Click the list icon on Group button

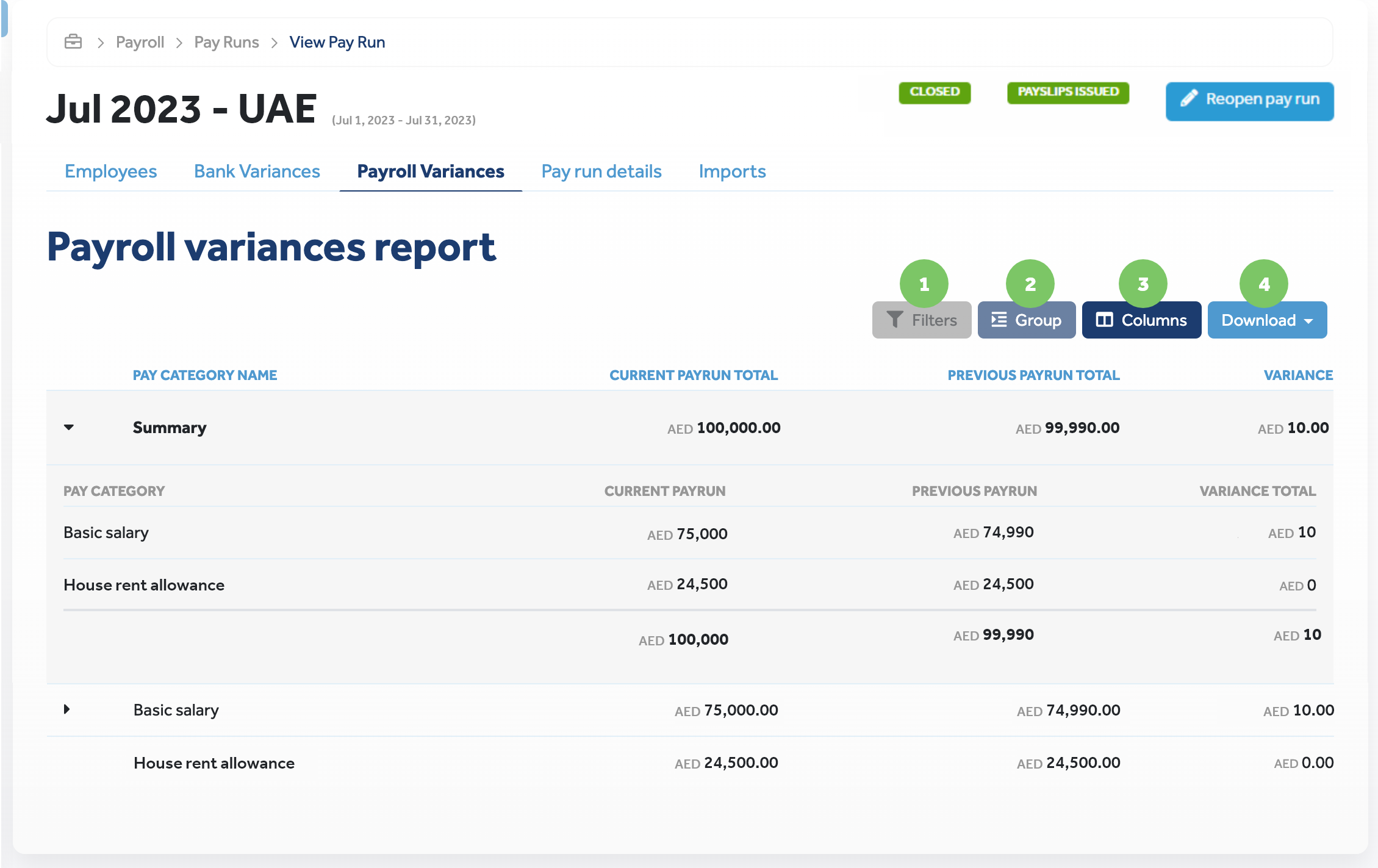click(999, 320)
